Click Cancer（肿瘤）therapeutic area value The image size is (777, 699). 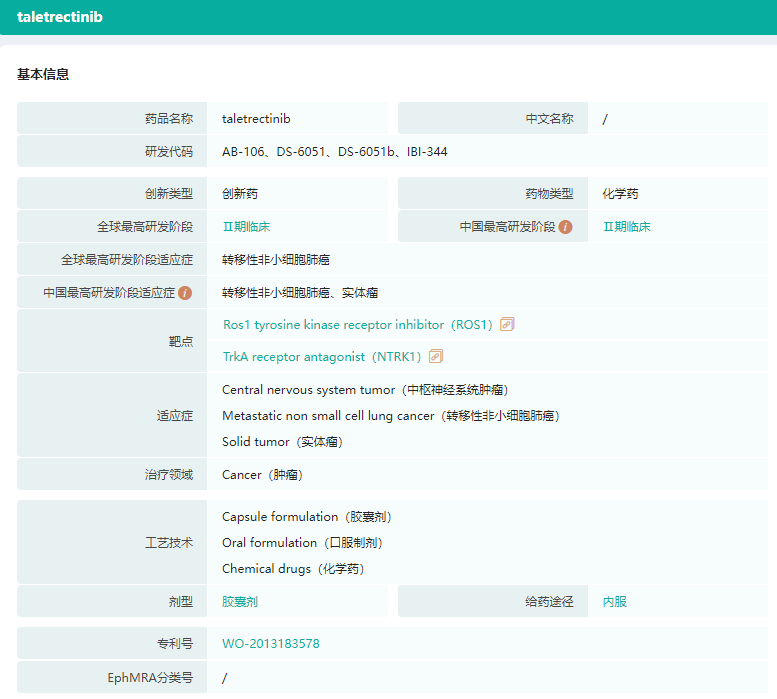pos(262,475)
